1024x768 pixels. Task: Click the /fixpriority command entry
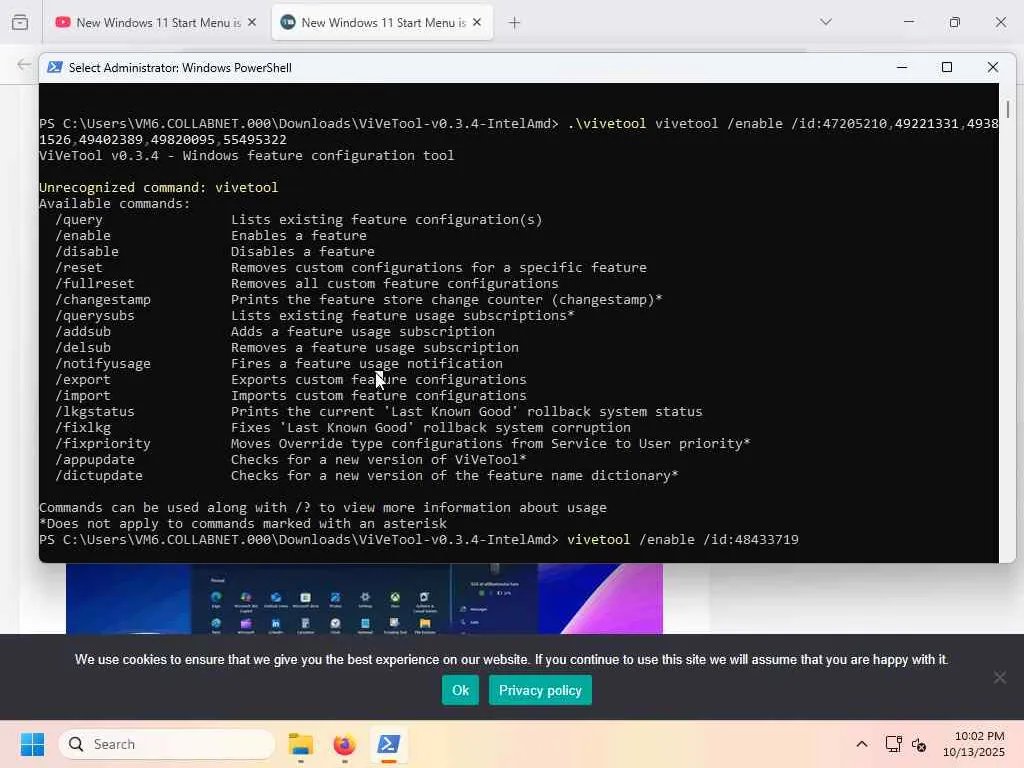tap(403, 443)
